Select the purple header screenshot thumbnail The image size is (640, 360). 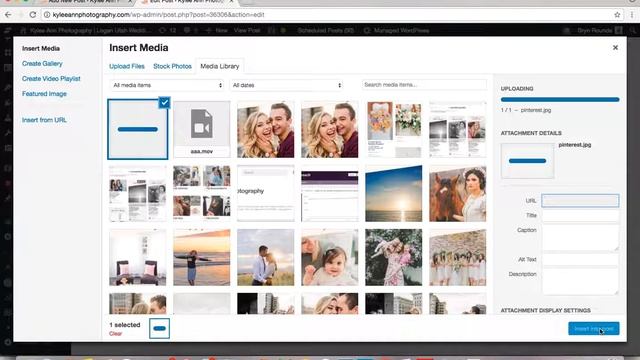click(330, 193)
